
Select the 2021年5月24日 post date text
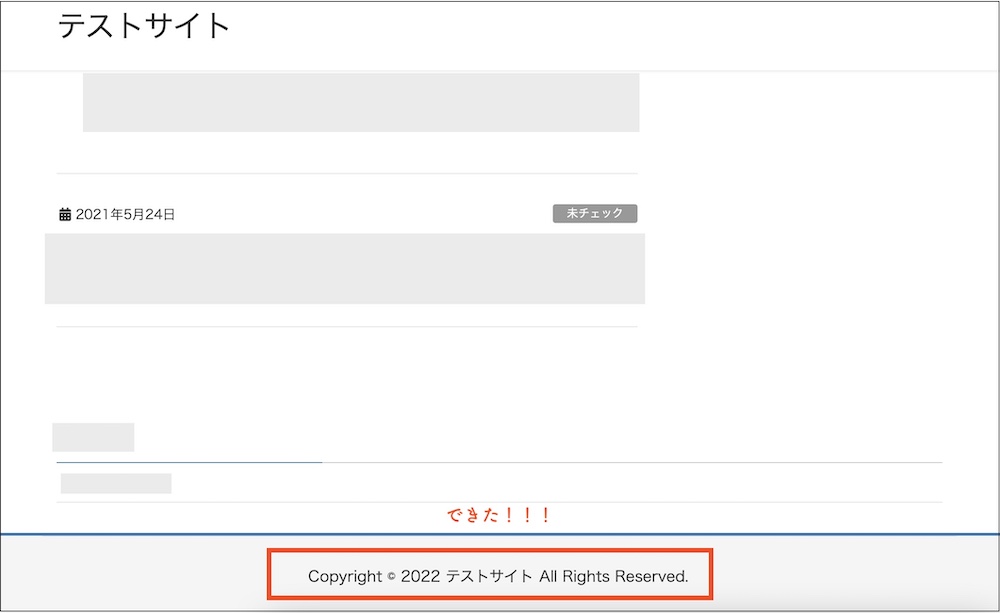click(125, 214)
